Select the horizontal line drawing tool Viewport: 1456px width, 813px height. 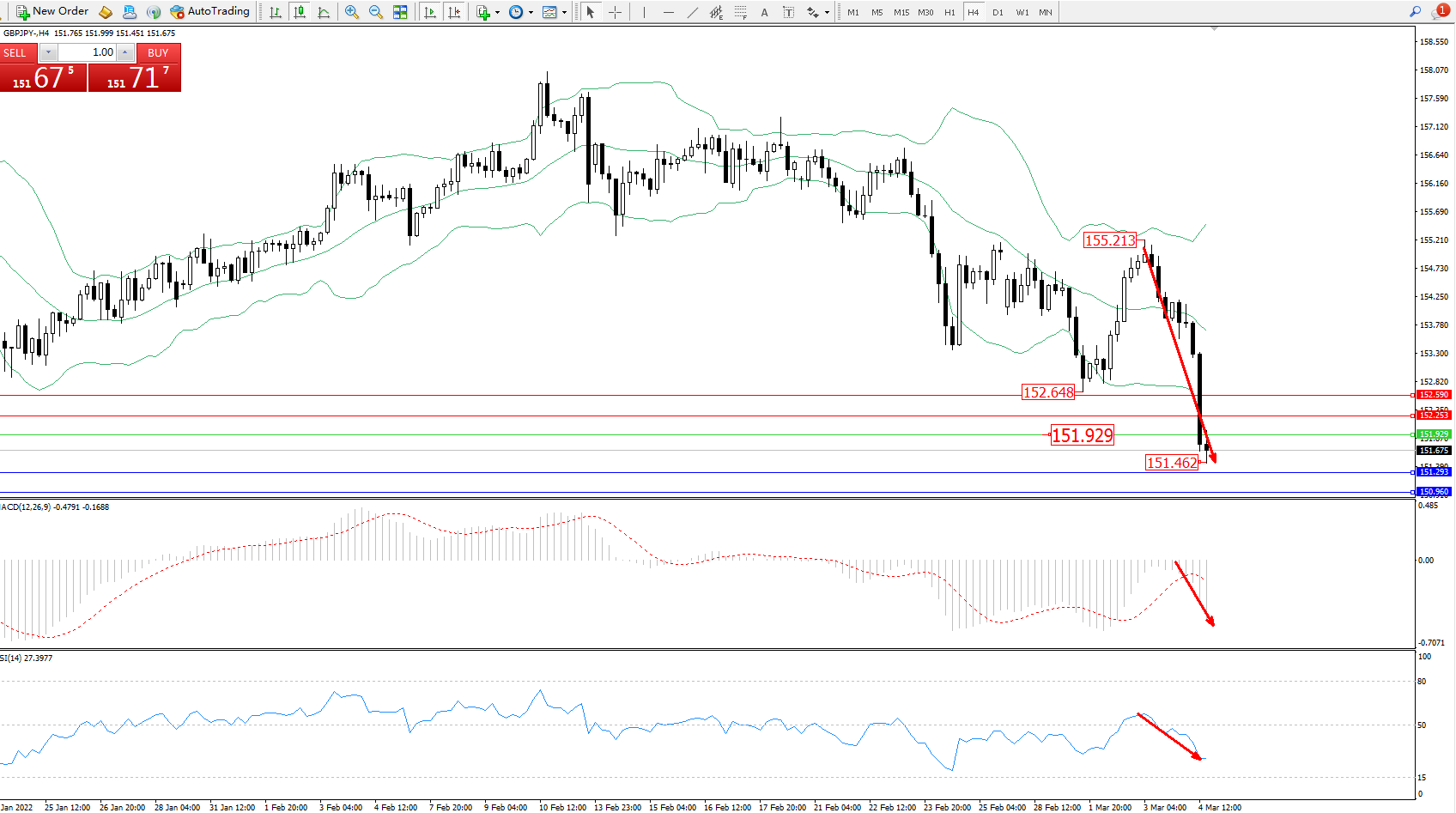click(x=668, y=12)
